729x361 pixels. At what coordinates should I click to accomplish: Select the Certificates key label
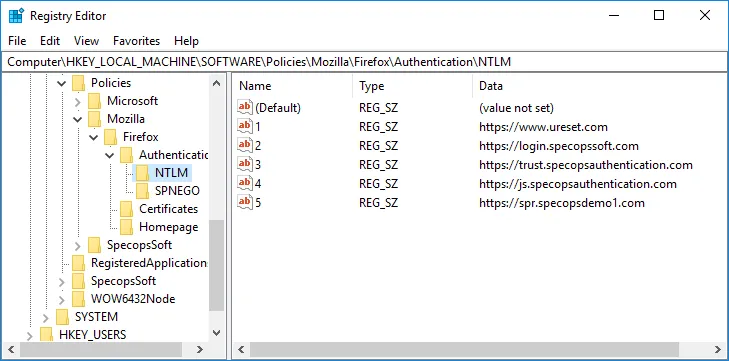(x=168, y=209)
